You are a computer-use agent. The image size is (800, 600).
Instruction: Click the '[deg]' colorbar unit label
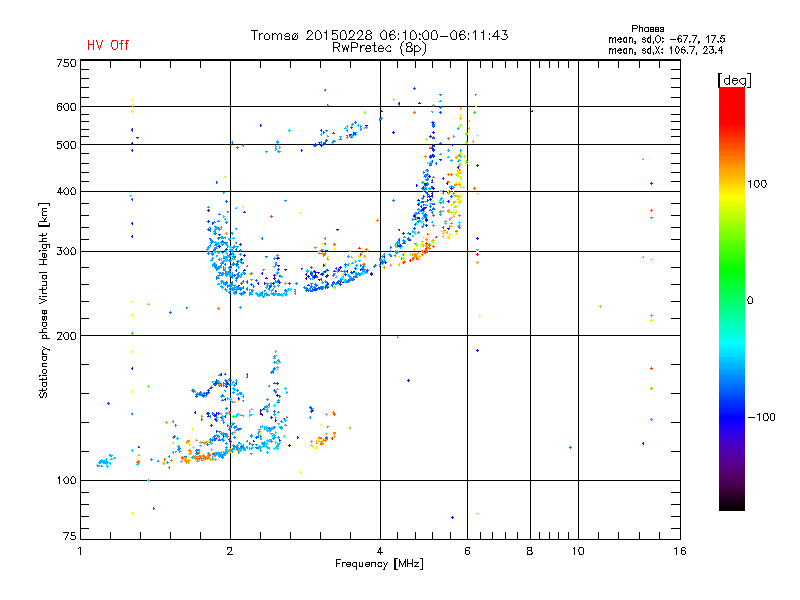pos(734,80)
